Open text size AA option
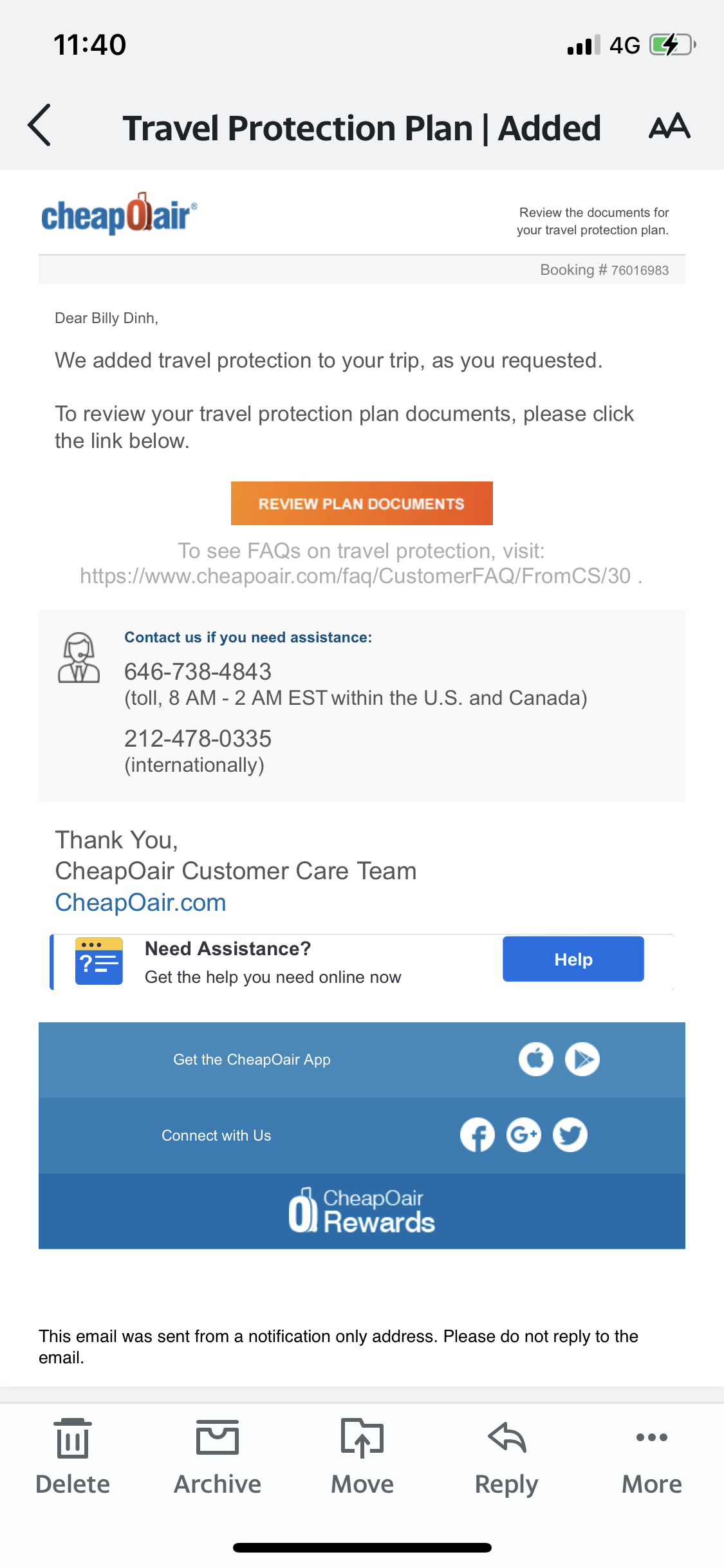Viewport: 724px width, 1568px height. 669,126
